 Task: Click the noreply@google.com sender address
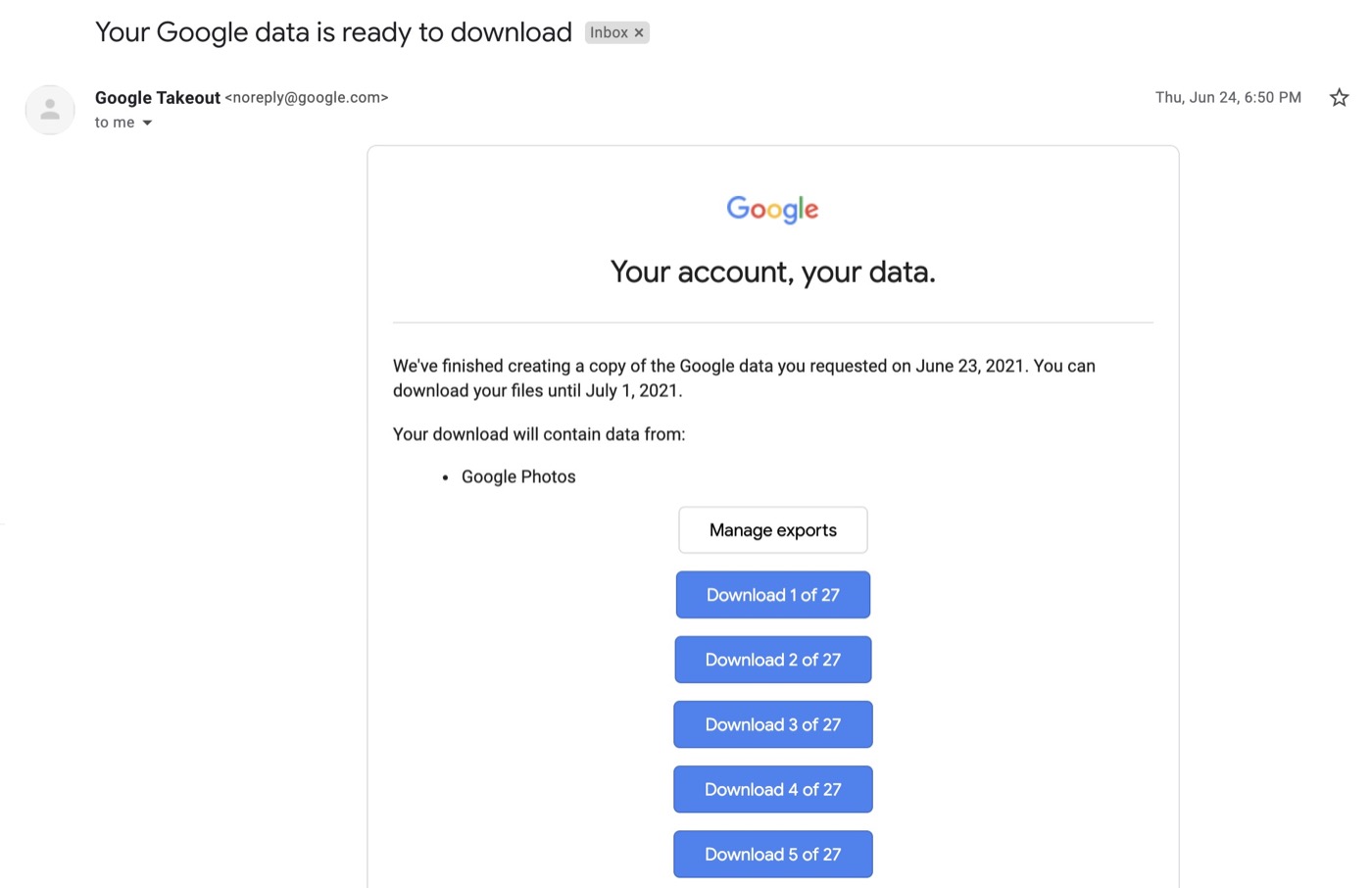[x=307, y=98]
